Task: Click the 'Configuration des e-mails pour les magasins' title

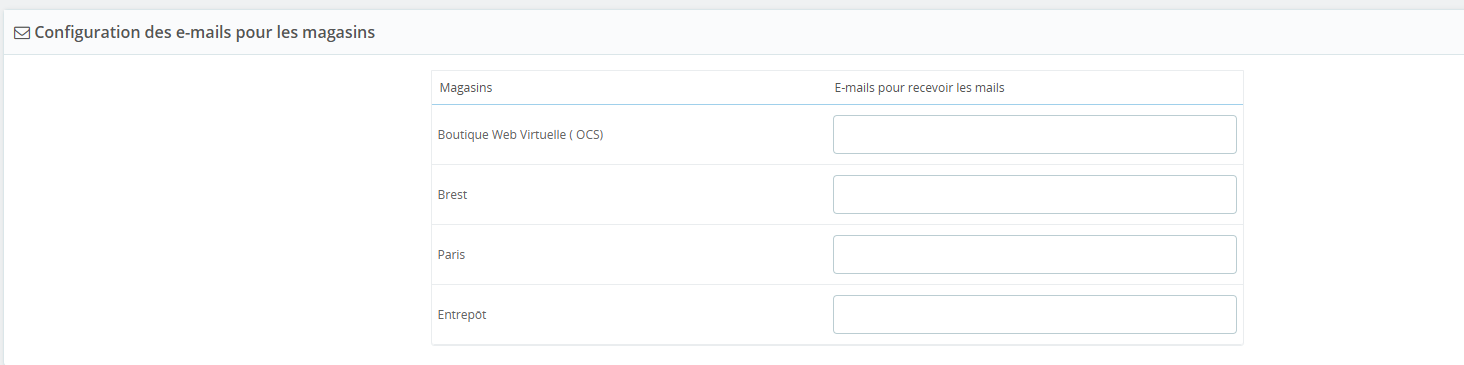Action: click(x=205, y=32)
